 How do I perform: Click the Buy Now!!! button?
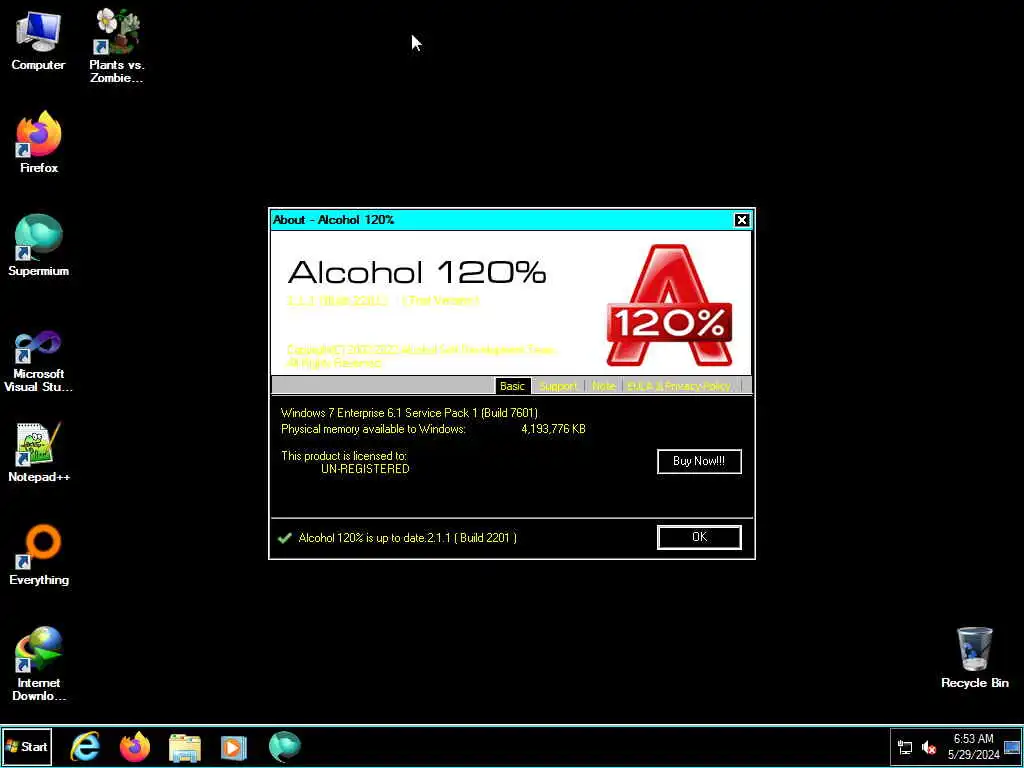[699, 461]
